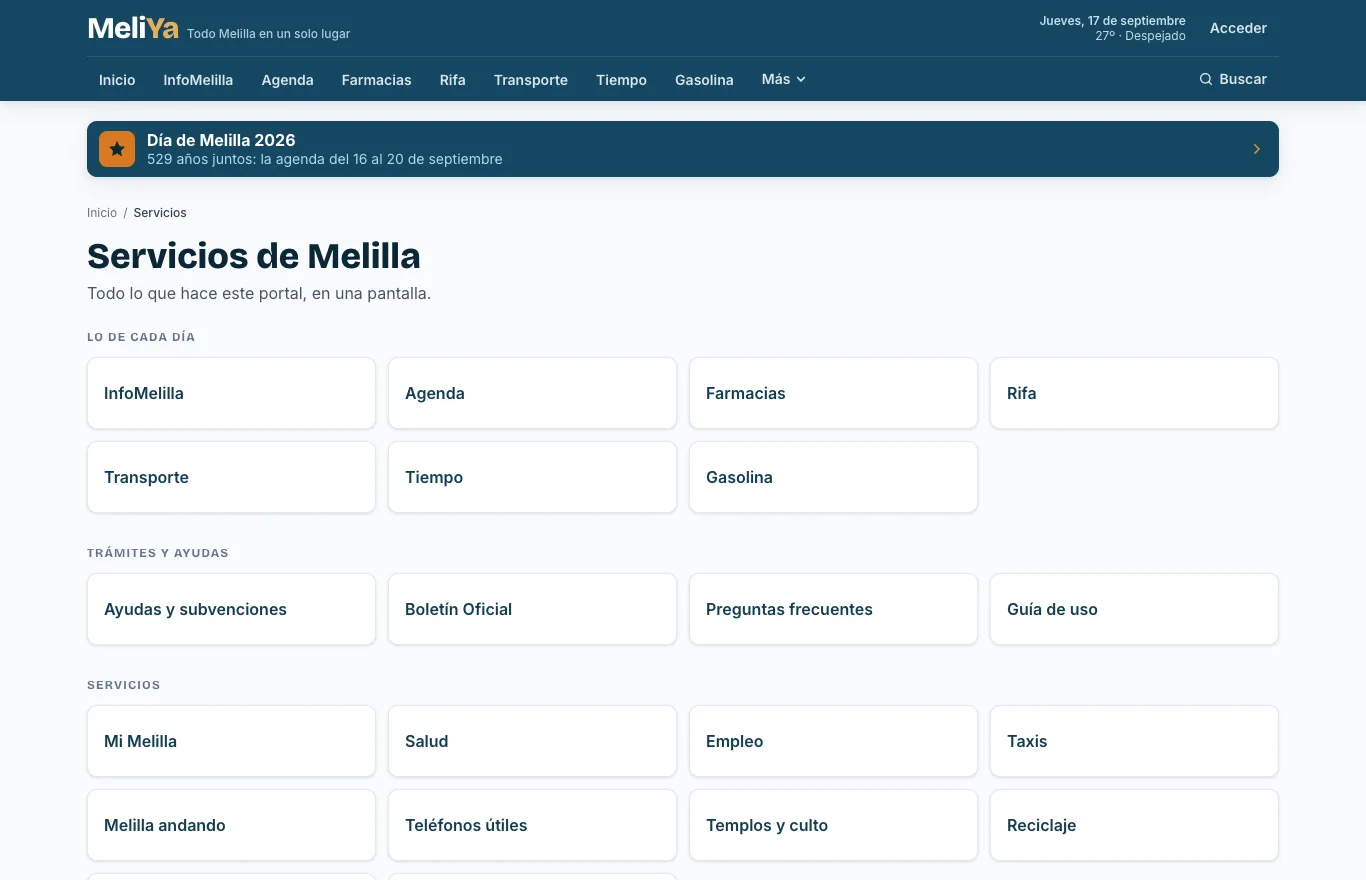Image resolution: width=1366 pixels, height=880 pixels.
Task: Open the Reciclaje card
Action: pos(1134,825)
